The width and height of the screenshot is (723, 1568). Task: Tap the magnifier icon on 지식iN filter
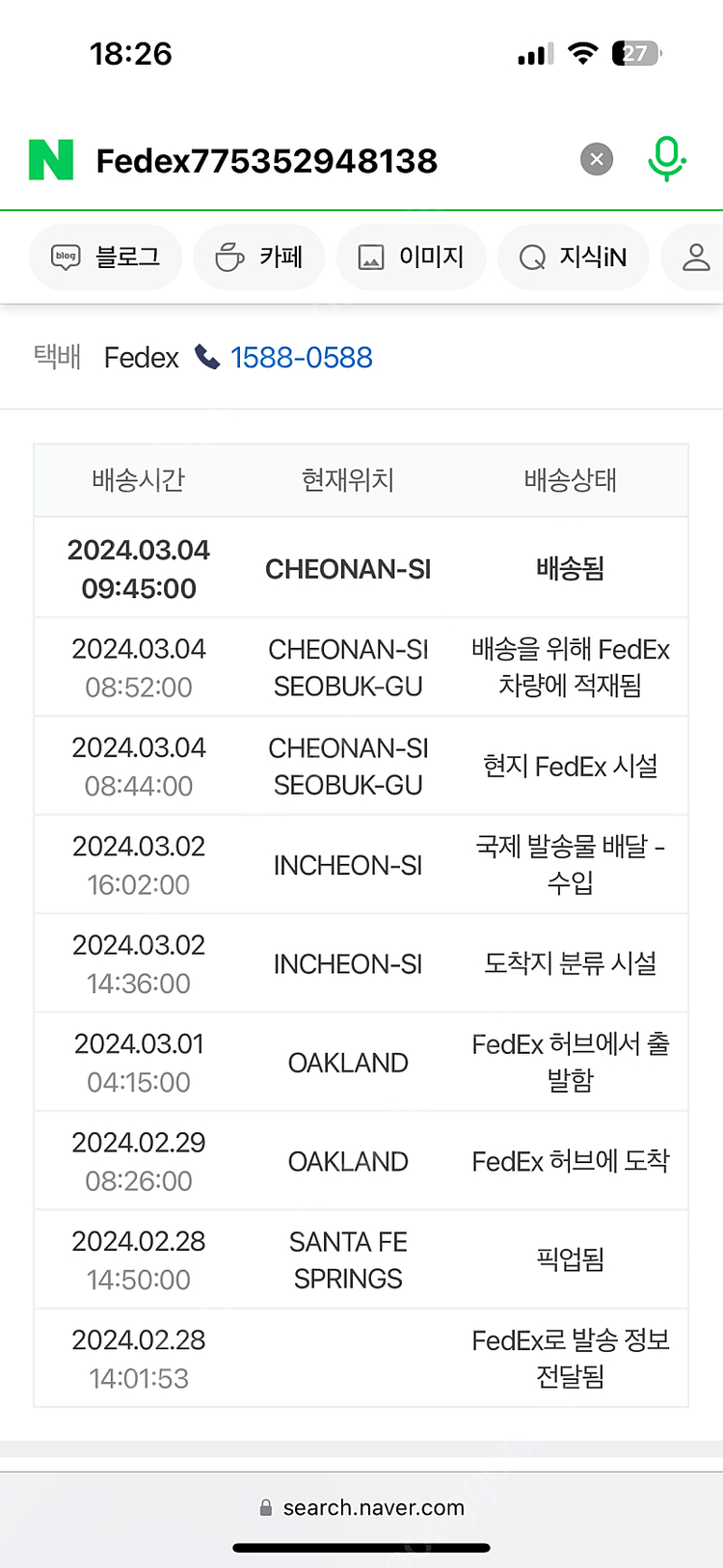(529, 257)
